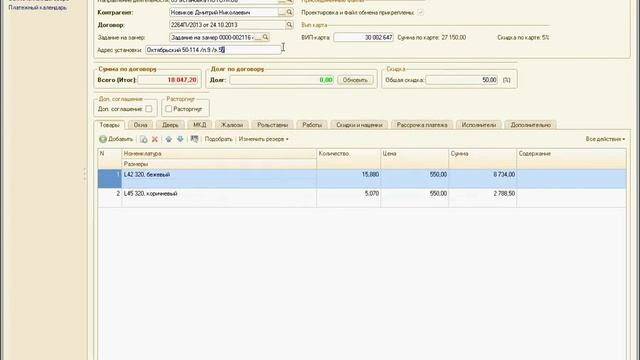Tick the Расторгнут checkbox
This screenshot has height=360, width=640.
[169, 109]
